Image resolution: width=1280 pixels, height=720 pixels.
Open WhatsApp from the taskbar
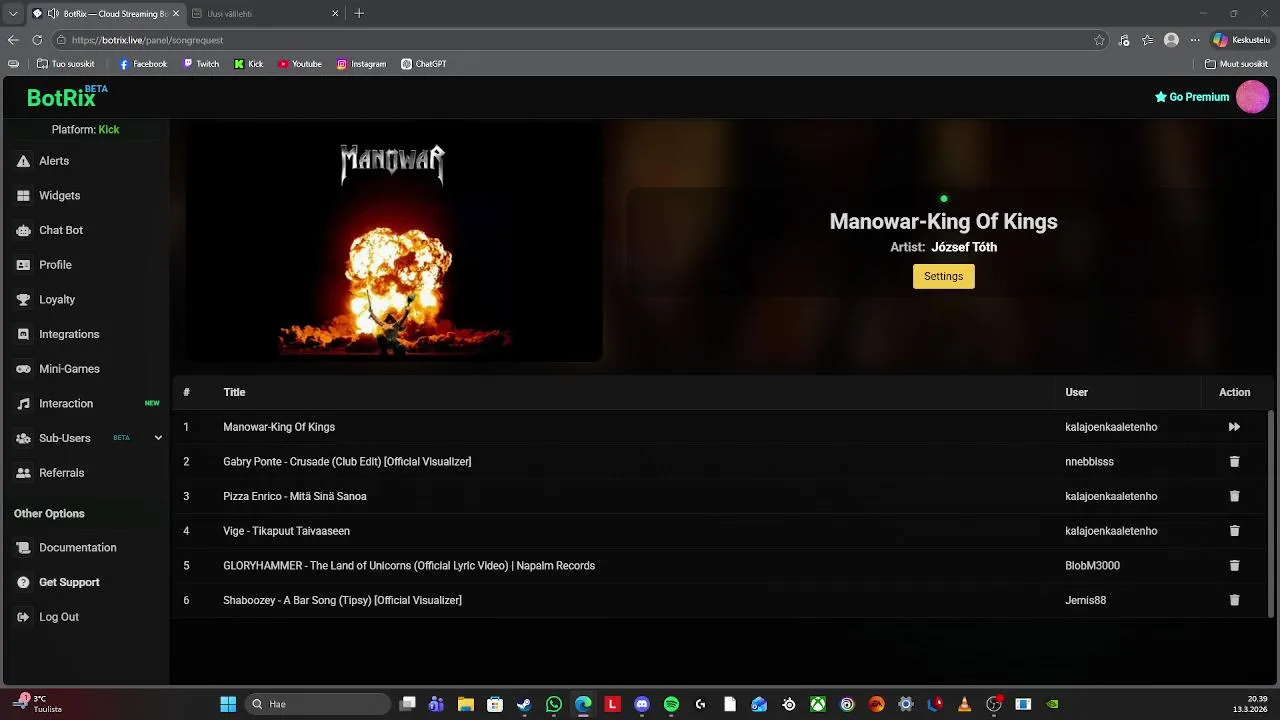tap(554, 704)
